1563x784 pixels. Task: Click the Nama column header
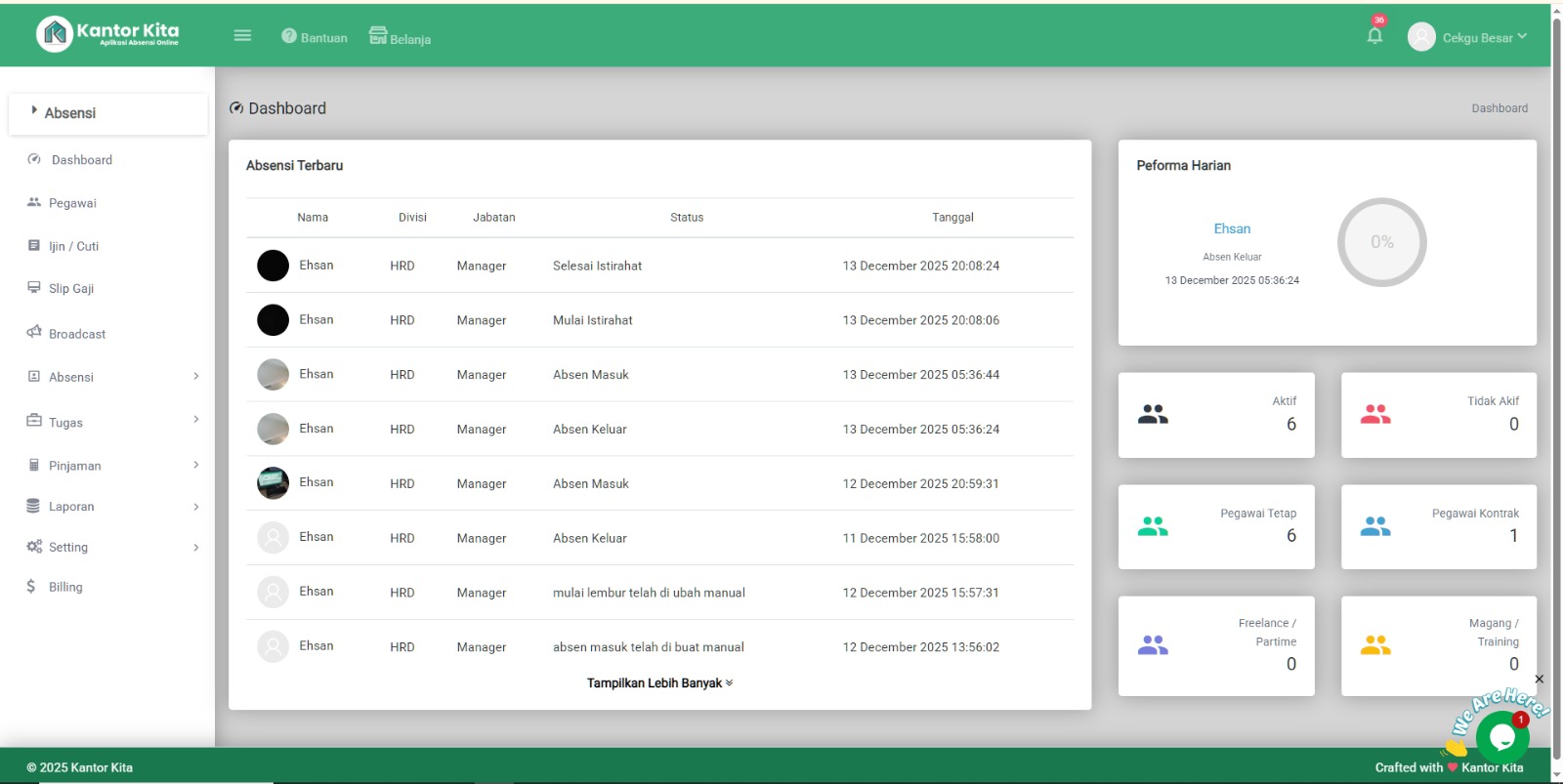coord(313,218)
